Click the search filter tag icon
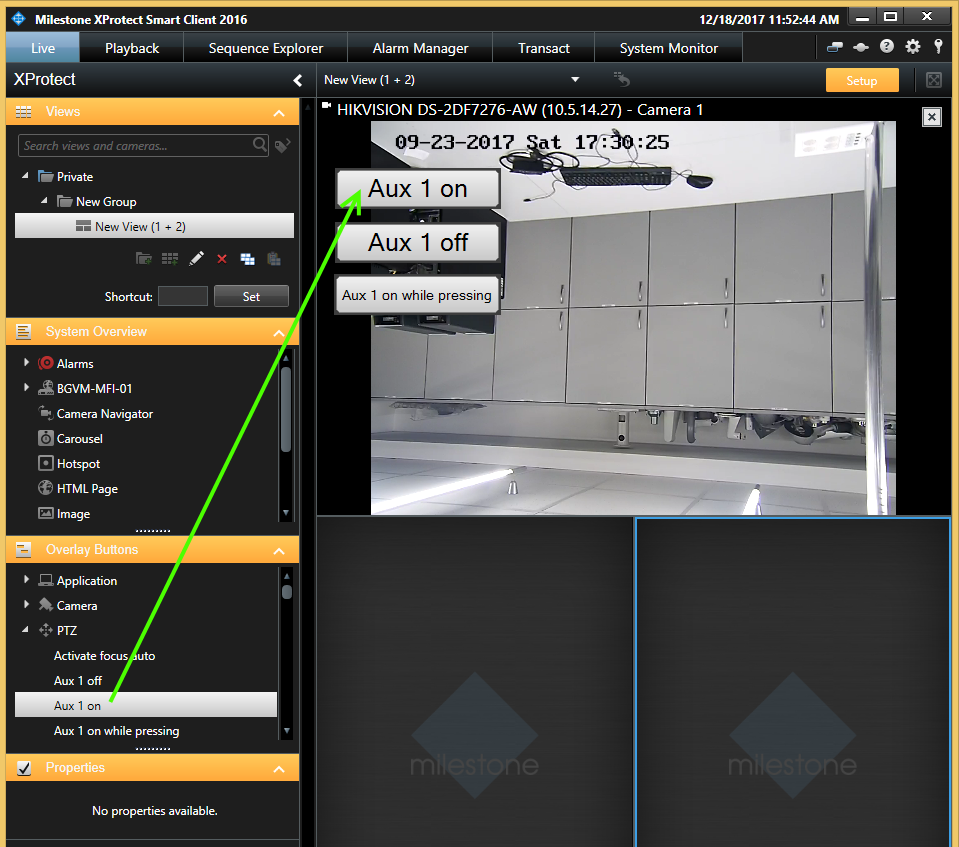 282,146
